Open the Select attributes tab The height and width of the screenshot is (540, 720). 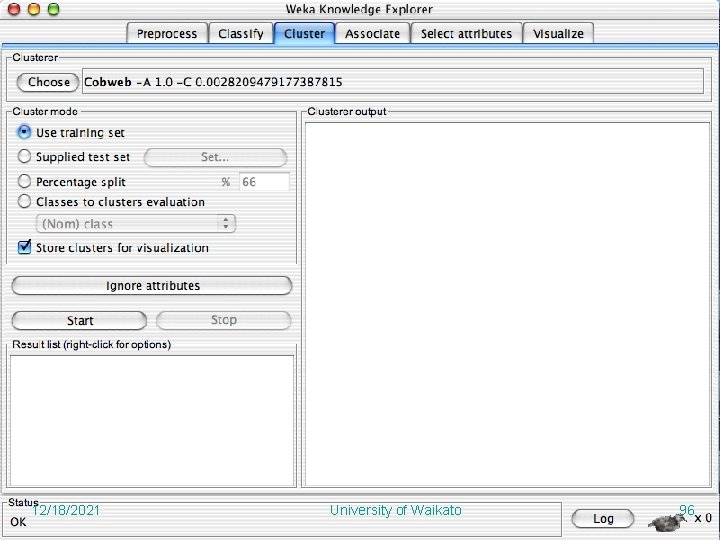(466, 34)
